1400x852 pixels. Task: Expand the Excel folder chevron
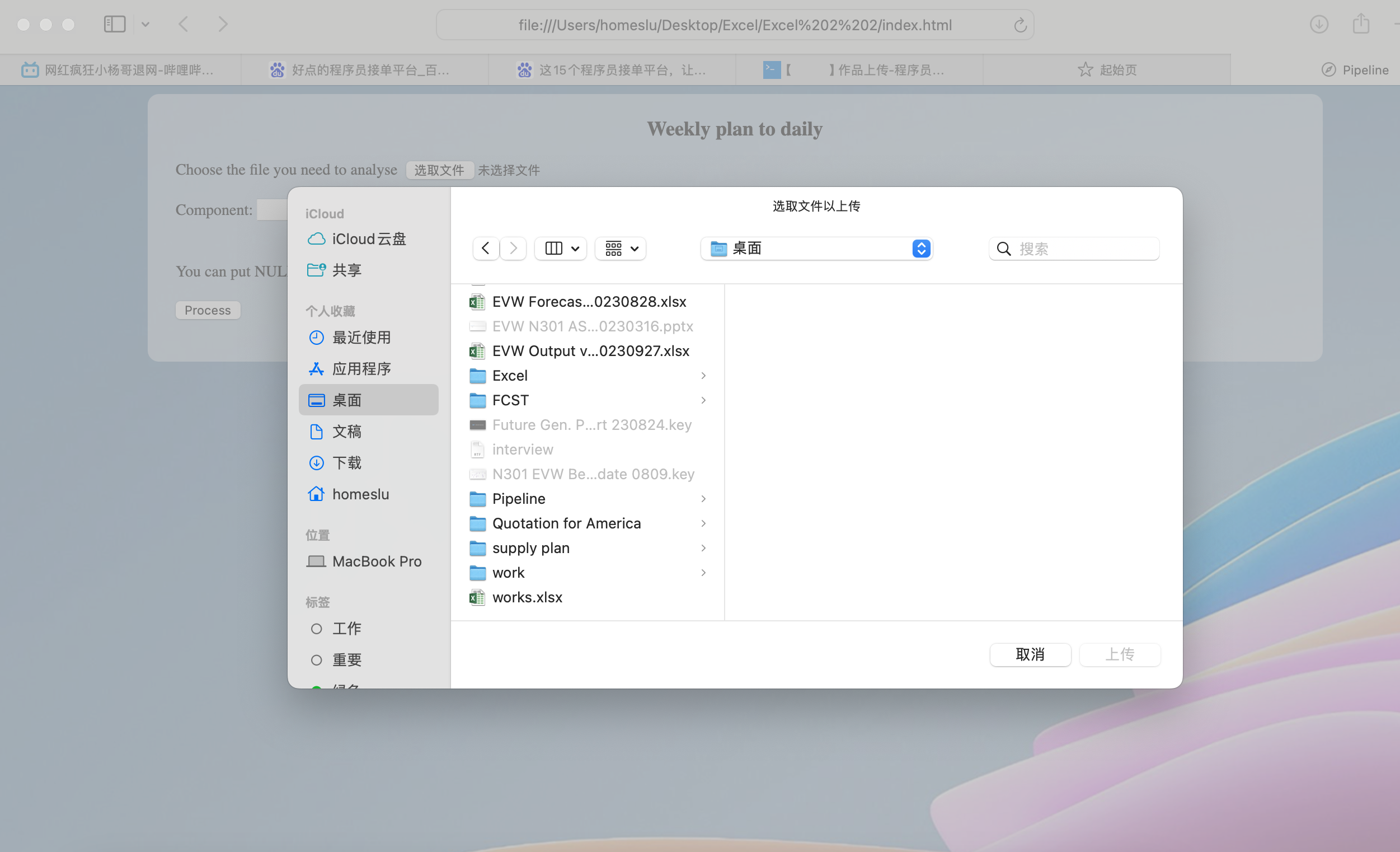[703, 376]
